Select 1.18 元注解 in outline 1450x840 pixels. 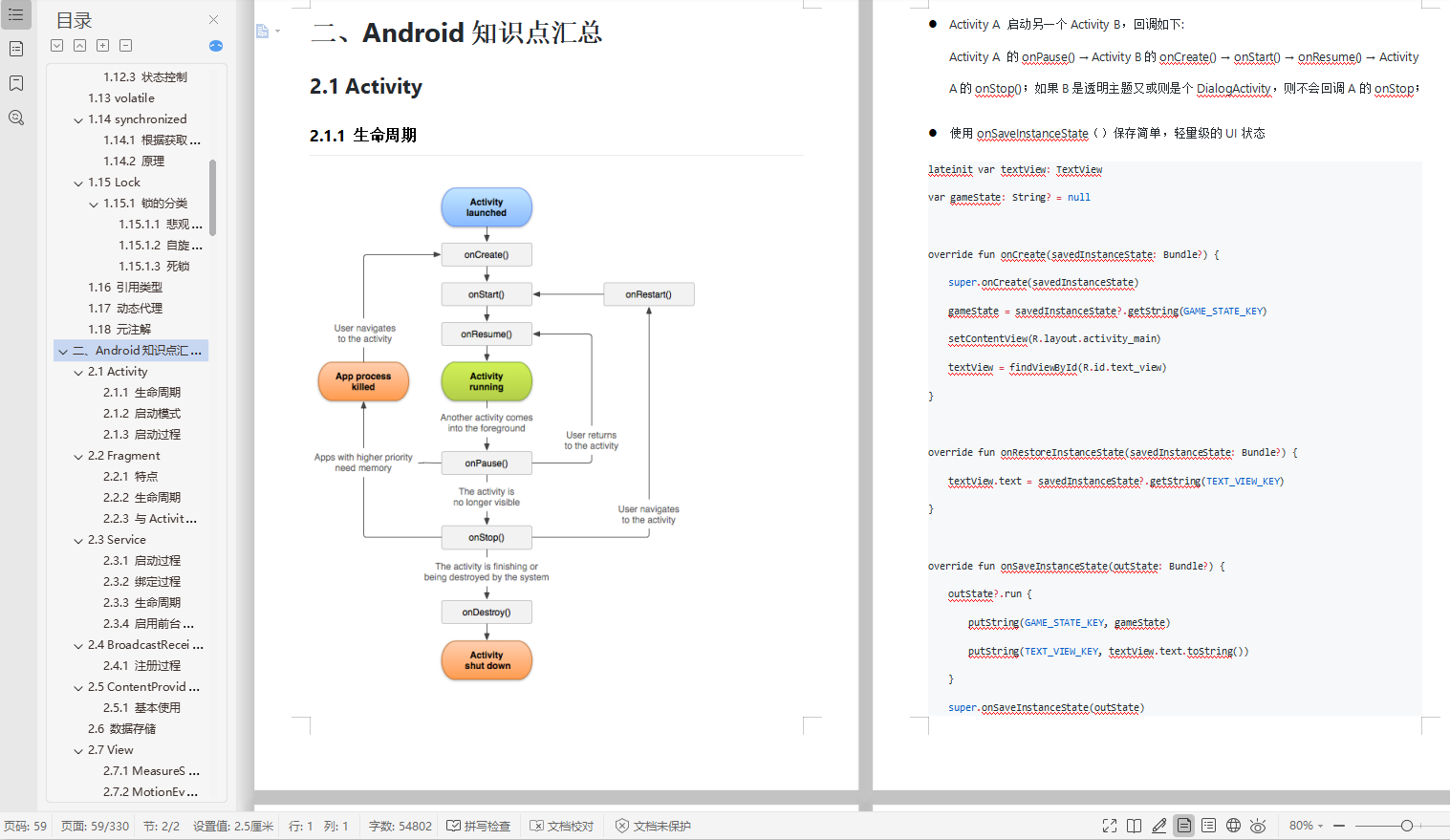pyautogui.click(x=119, y=330)
